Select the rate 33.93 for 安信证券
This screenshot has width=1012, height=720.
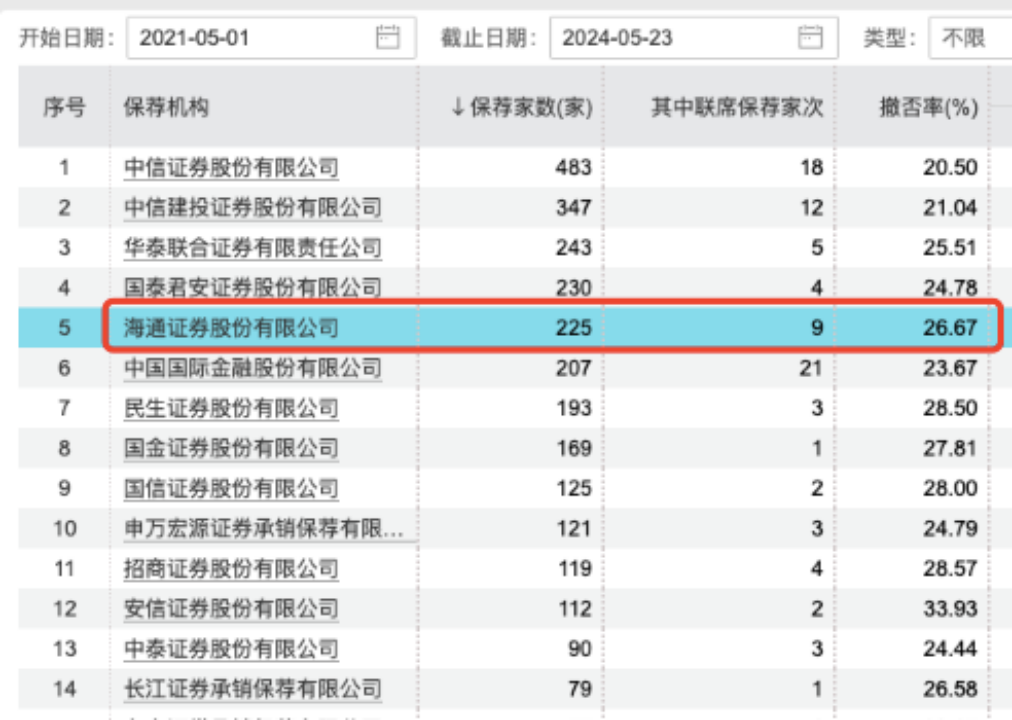[950, 608]
